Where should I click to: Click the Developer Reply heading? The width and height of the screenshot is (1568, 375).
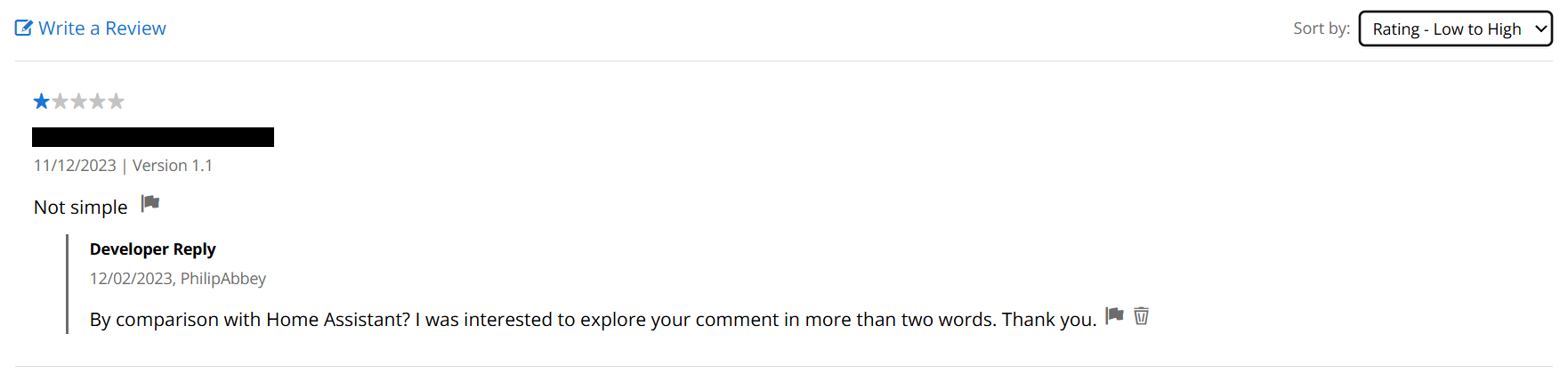(153, 249)
